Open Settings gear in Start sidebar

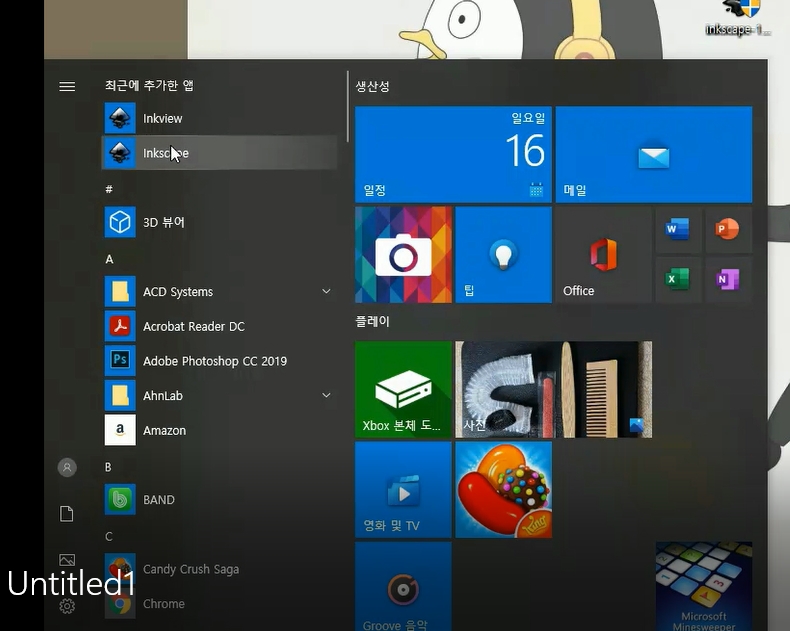coord(67,605)
